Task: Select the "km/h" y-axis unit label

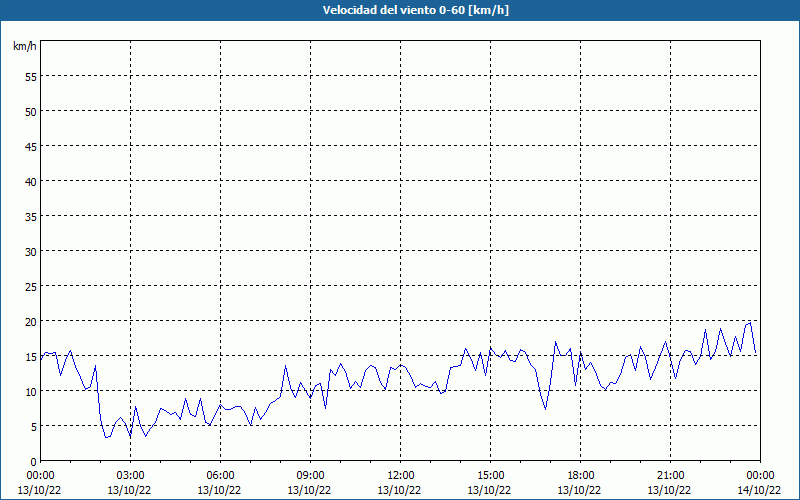Action: (24, 46)
